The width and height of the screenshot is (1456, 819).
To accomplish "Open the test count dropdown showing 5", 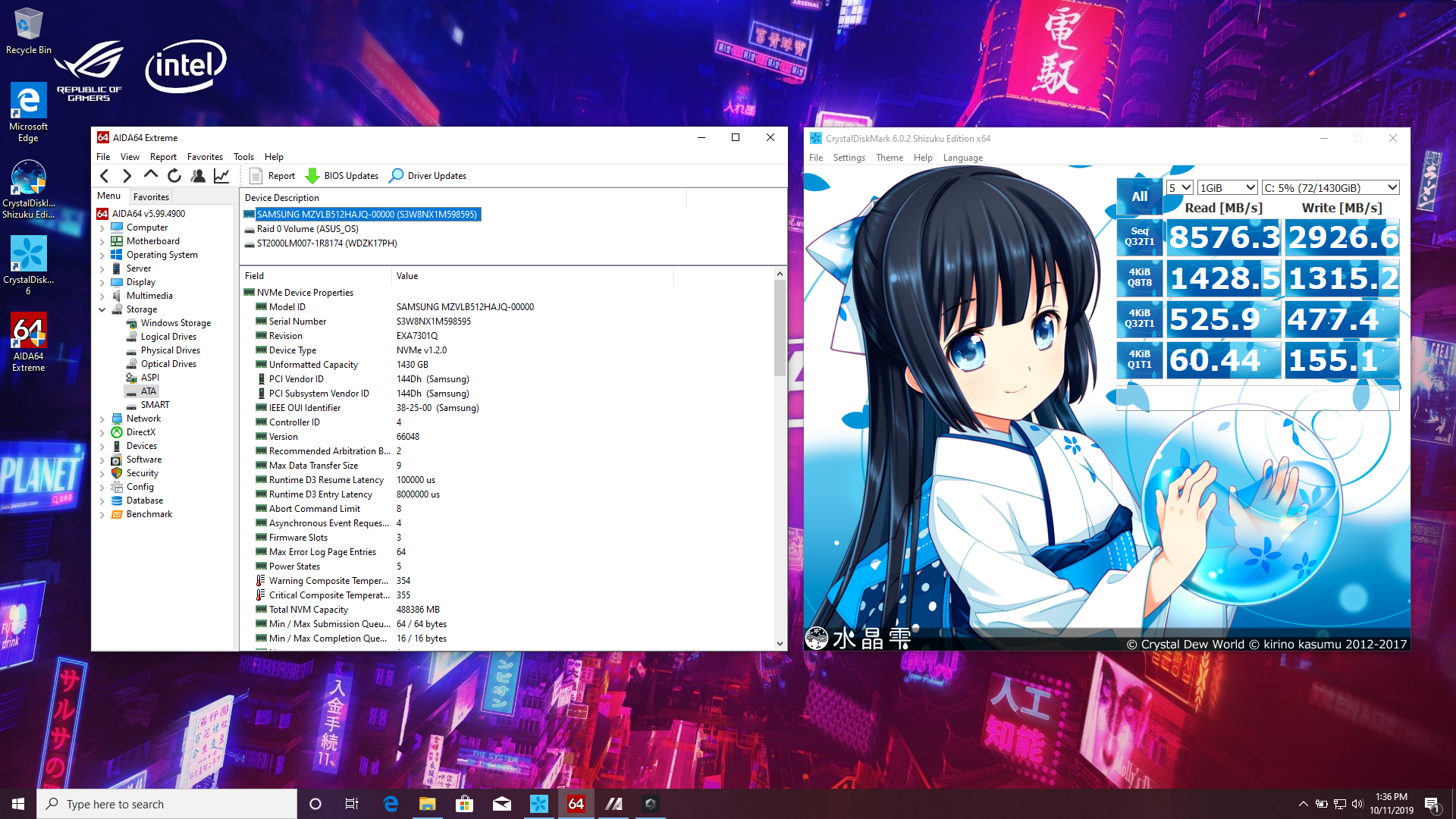I will (1179, 187).
